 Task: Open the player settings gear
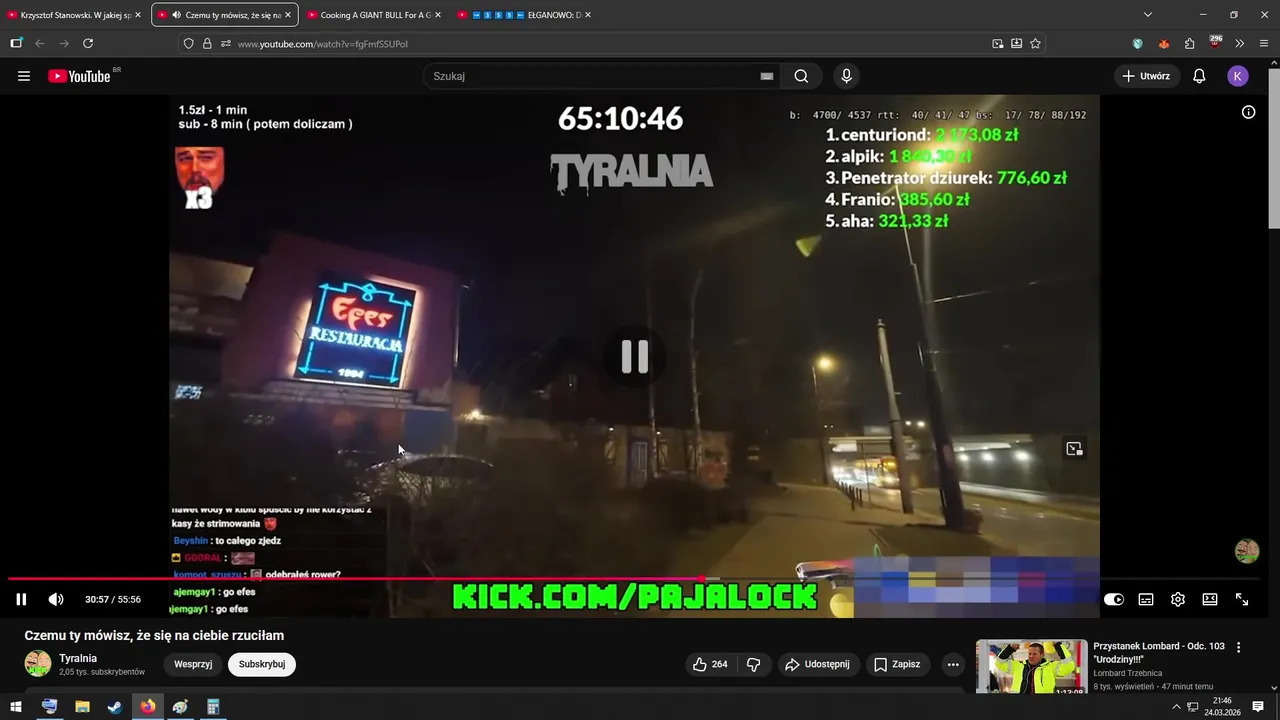tap(1178, 599)
